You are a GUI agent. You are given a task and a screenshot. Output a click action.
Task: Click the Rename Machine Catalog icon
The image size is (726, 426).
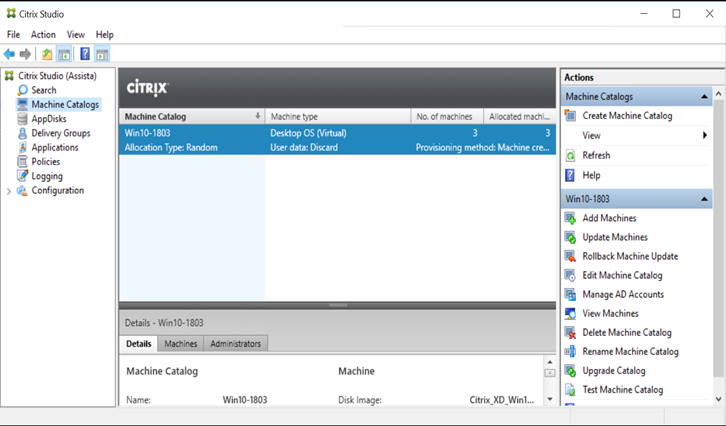pos(570,351)
